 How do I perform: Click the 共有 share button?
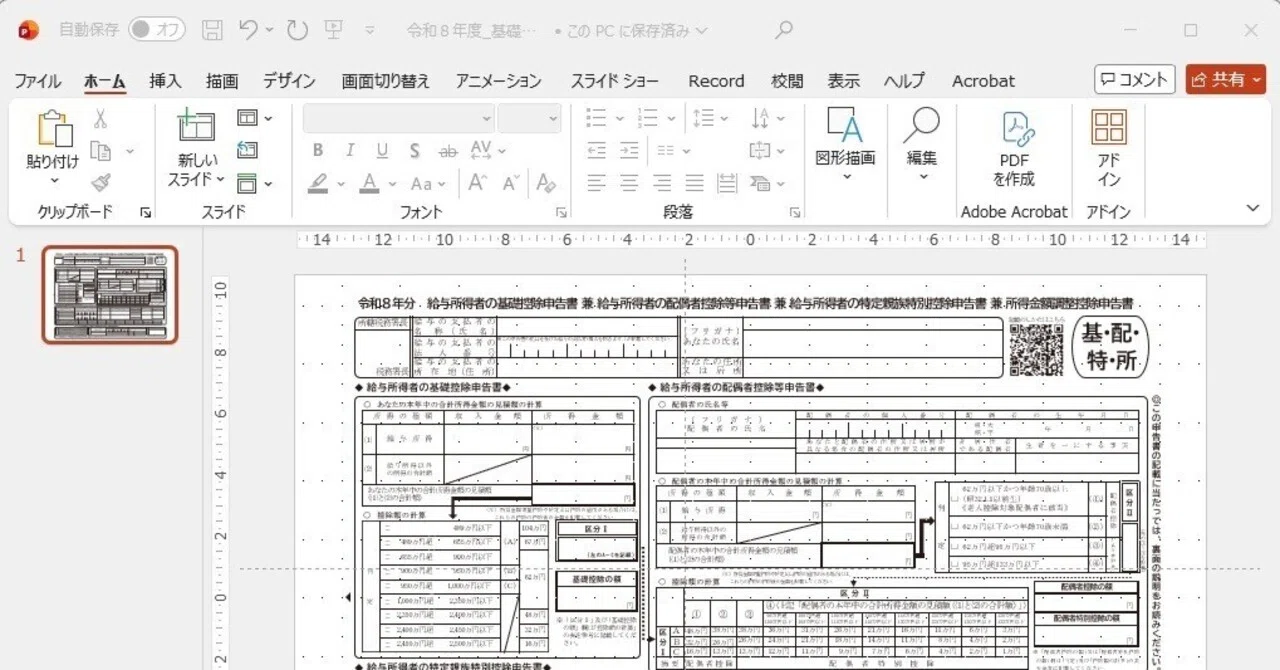(1226, 79)
